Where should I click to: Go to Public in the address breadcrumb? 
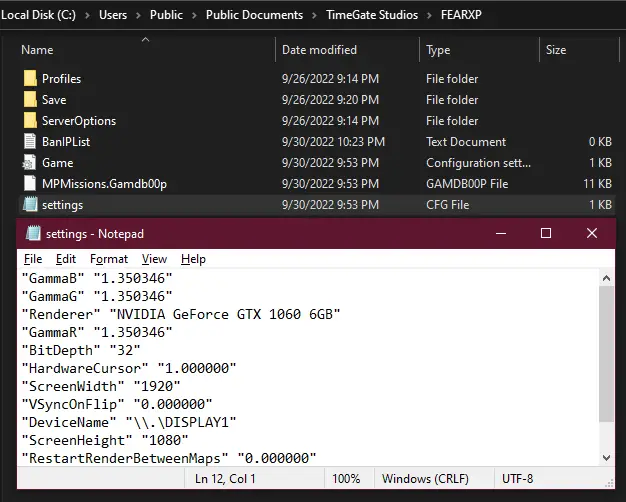click(166, 15)
